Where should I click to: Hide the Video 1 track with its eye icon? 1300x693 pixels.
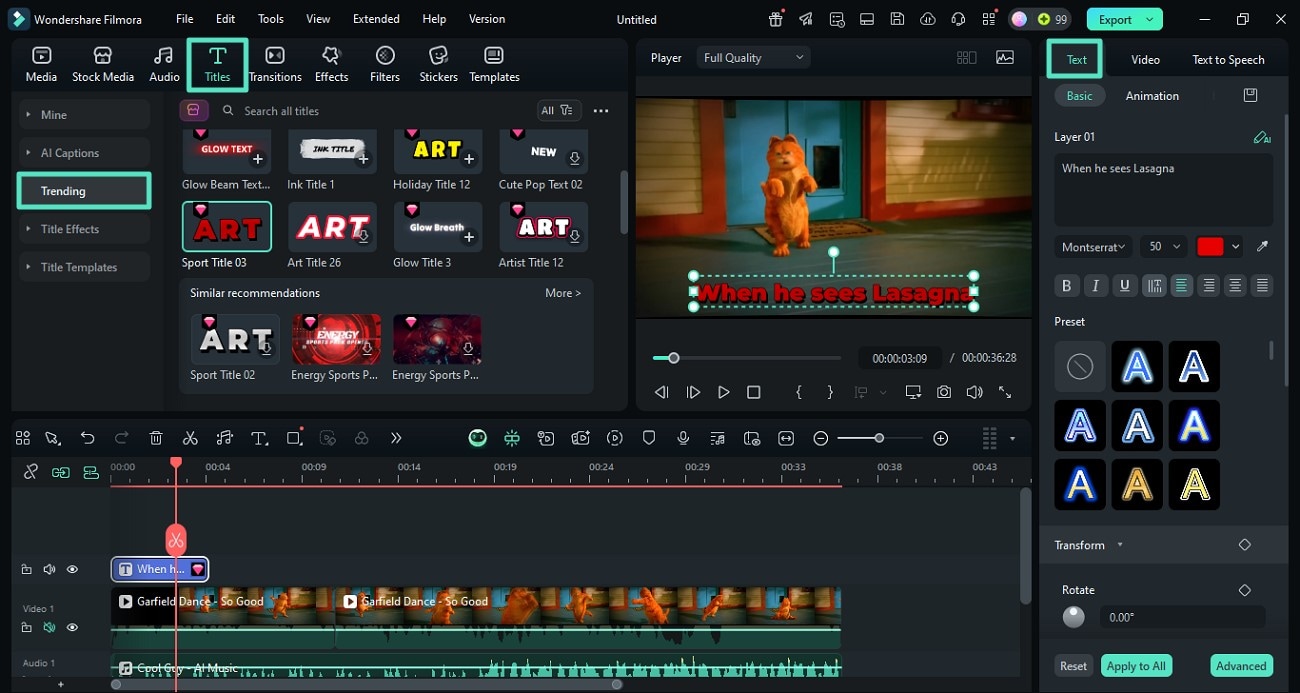72,627
